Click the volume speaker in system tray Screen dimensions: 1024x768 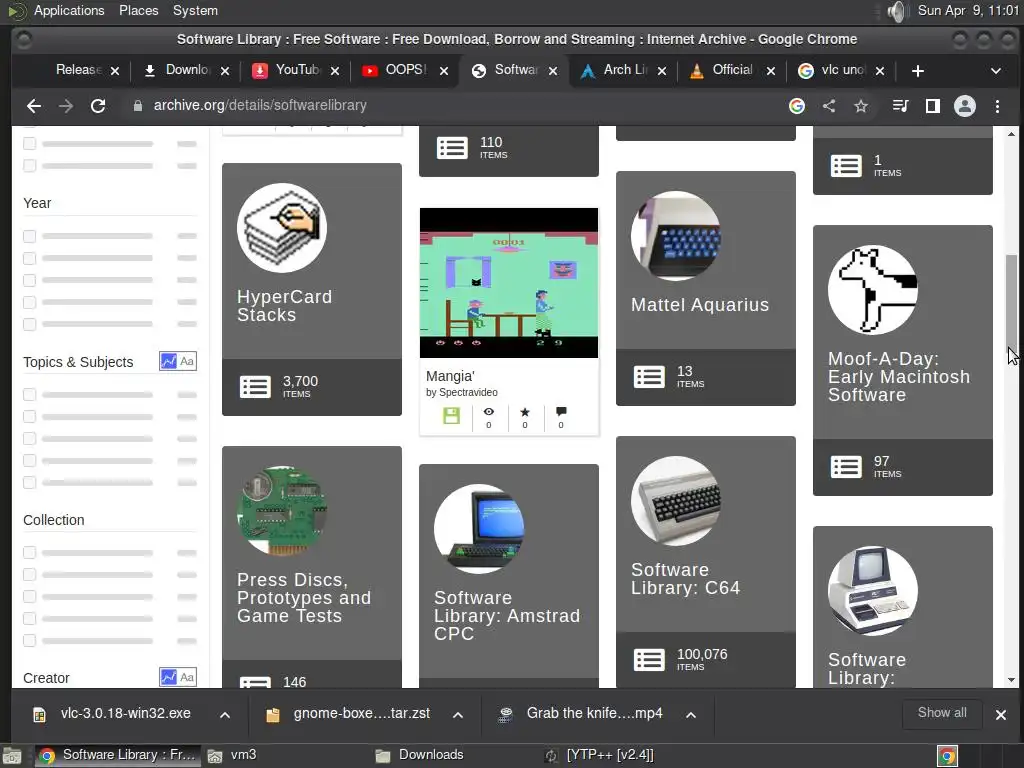tap(898, 11)
